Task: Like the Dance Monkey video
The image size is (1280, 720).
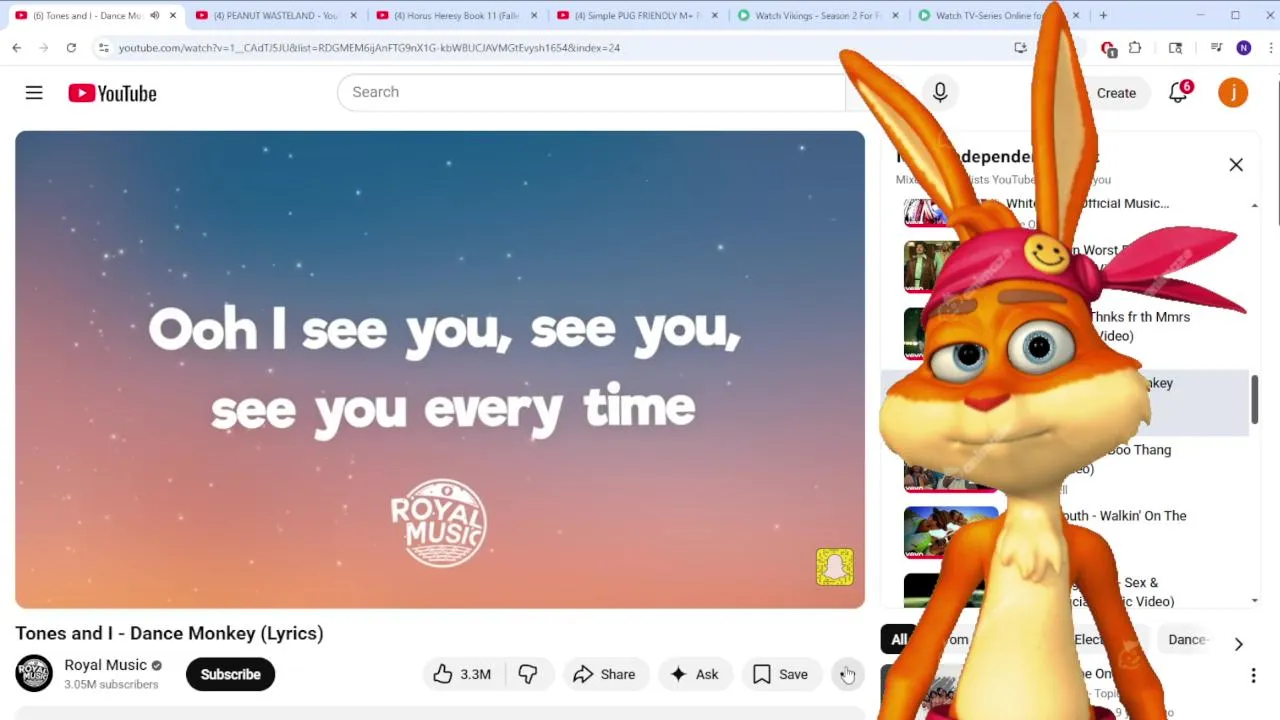Action: 462,674
